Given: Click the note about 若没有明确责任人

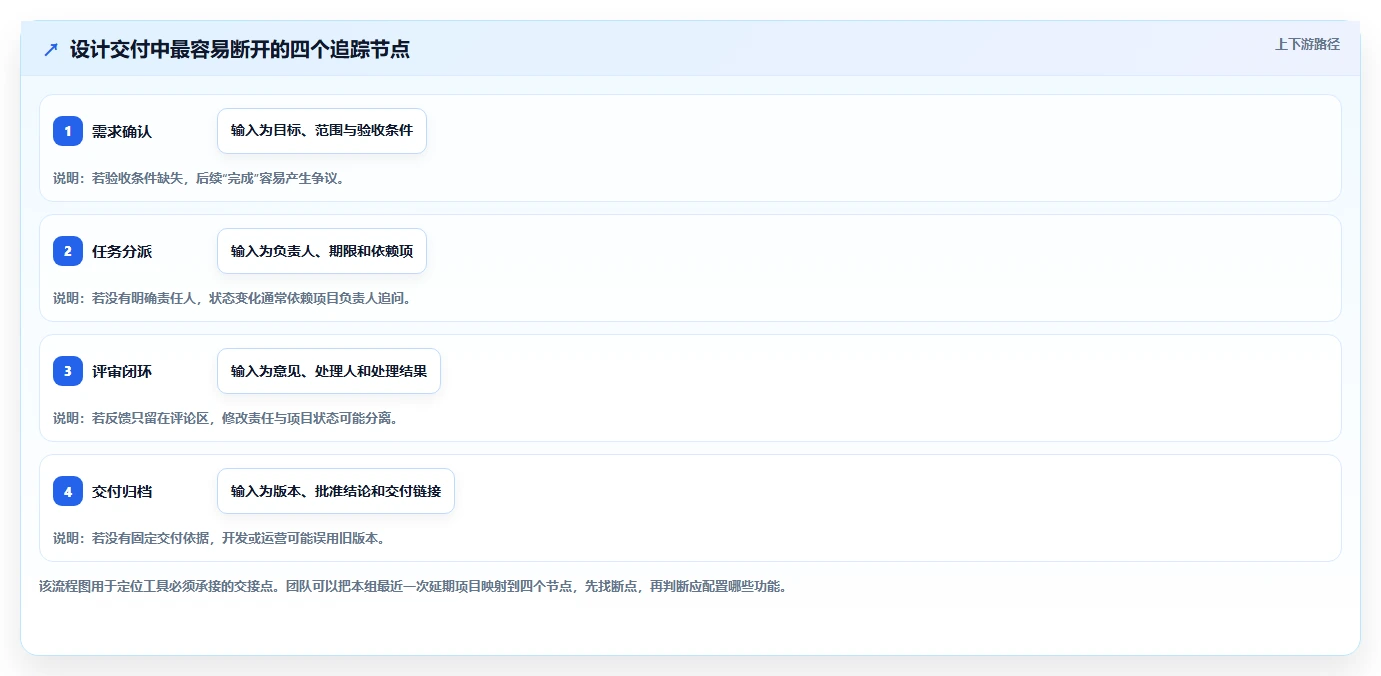Looking at the screenshot, I should point(232,298).
